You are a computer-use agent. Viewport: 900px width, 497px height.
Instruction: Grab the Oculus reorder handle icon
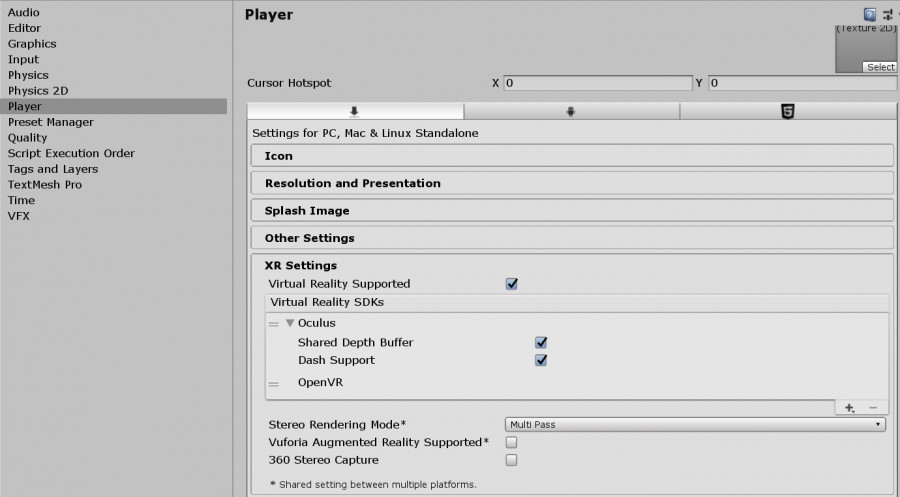coord(274,324)
